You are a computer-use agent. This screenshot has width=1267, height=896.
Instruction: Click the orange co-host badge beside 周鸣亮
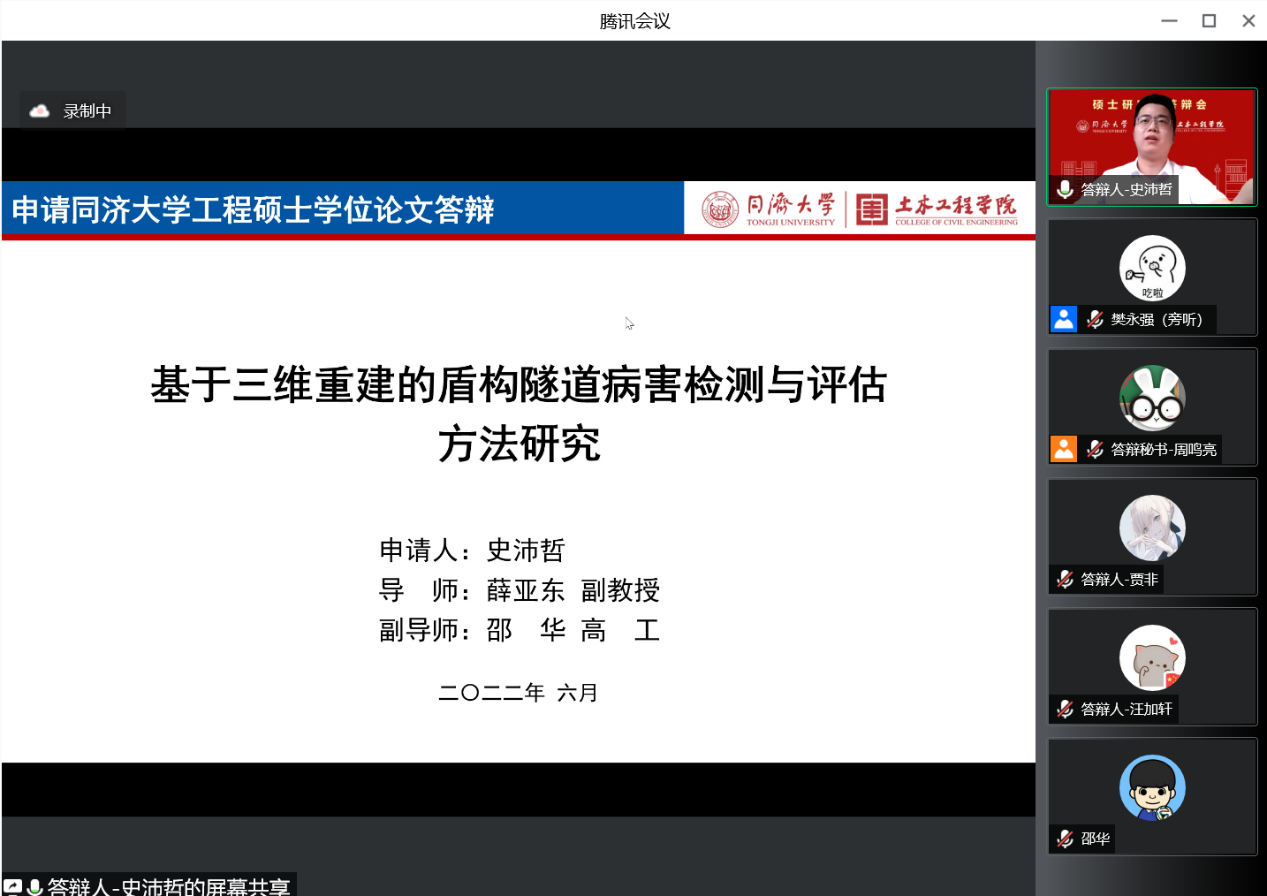(1063, 449)
